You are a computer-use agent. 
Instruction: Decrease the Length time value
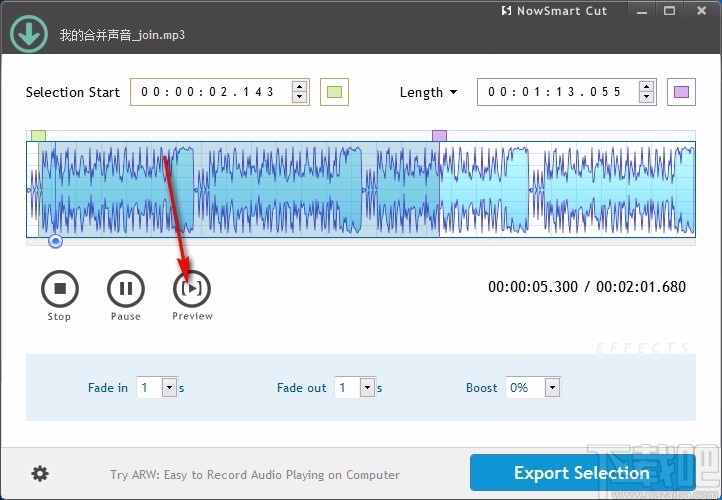(x=646, y=97)
